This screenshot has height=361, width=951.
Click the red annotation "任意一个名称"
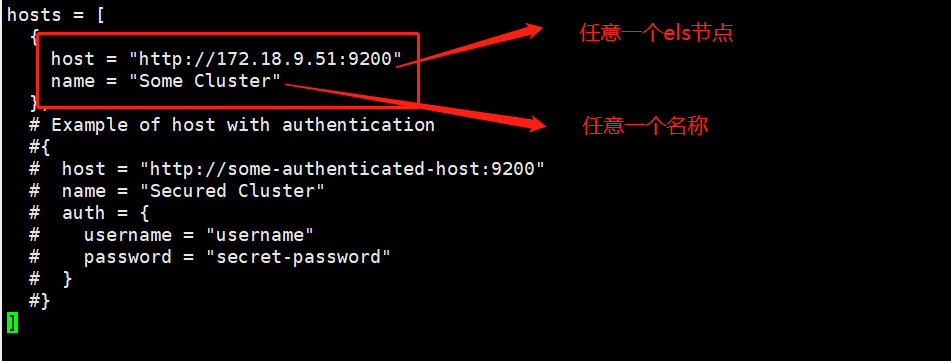645,126
